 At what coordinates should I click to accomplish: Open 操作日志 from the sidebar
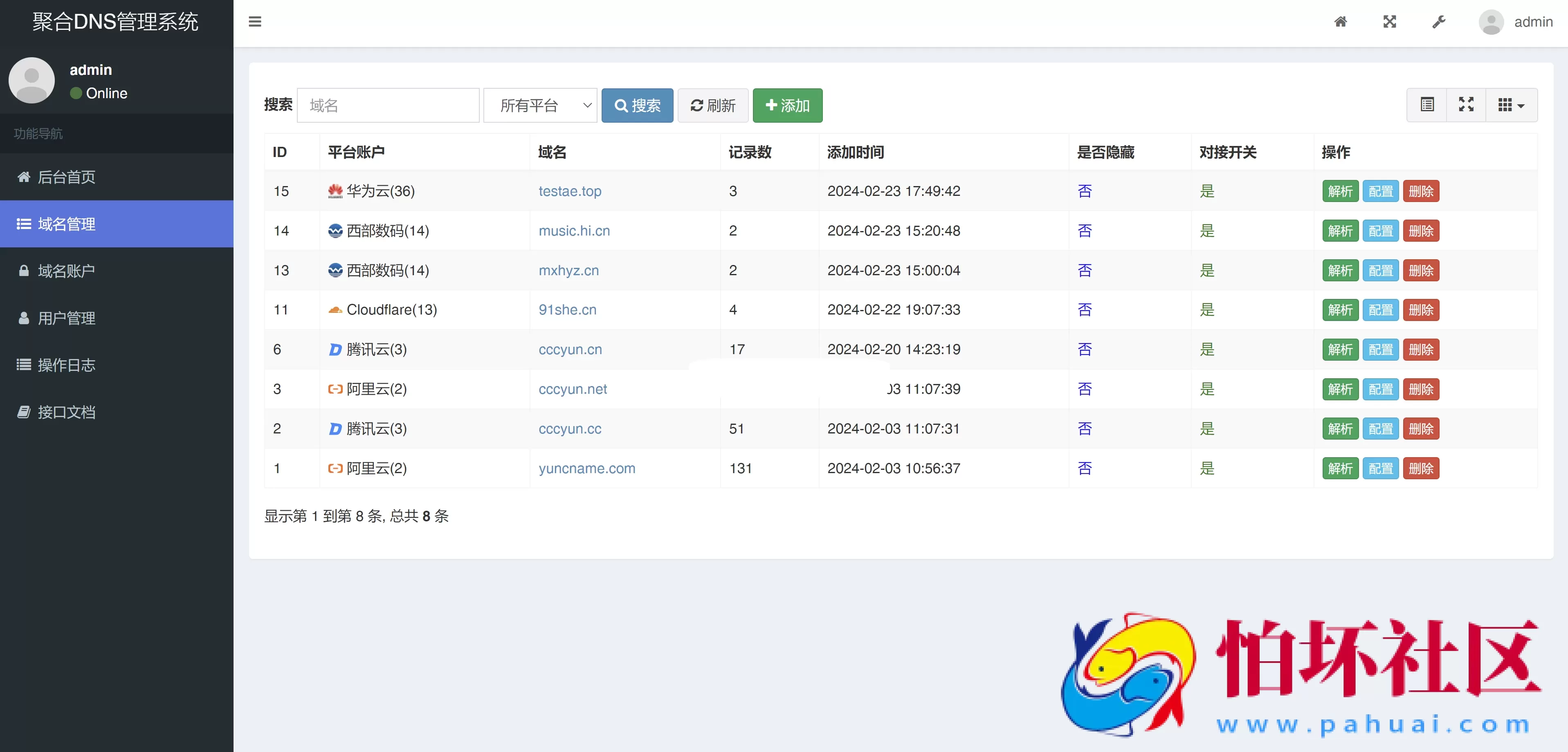(x=66, y=365)
